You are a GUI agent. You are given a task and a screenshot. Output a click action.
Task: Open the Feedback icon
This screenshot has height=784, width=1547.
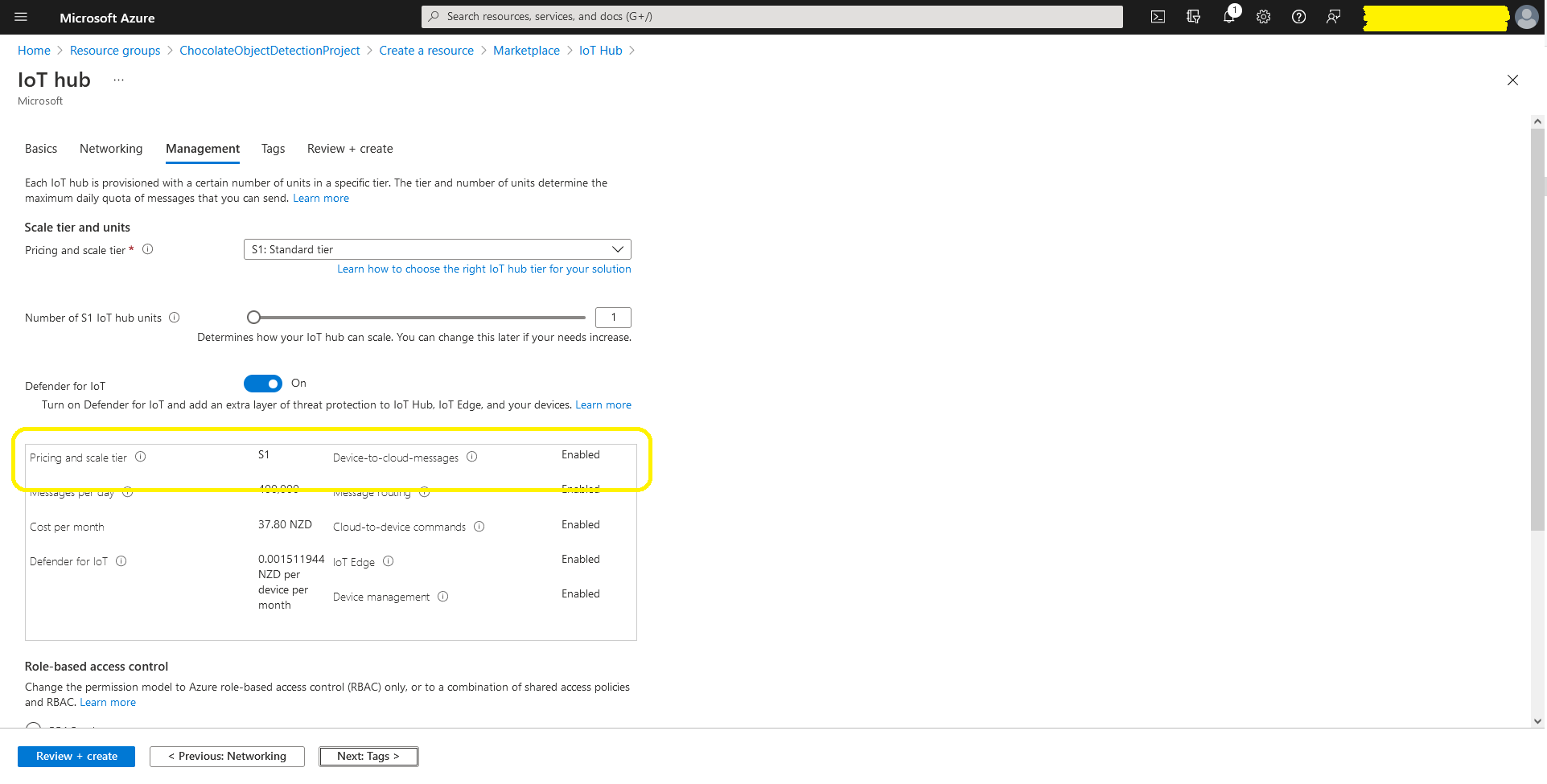tap(1333, 17)
